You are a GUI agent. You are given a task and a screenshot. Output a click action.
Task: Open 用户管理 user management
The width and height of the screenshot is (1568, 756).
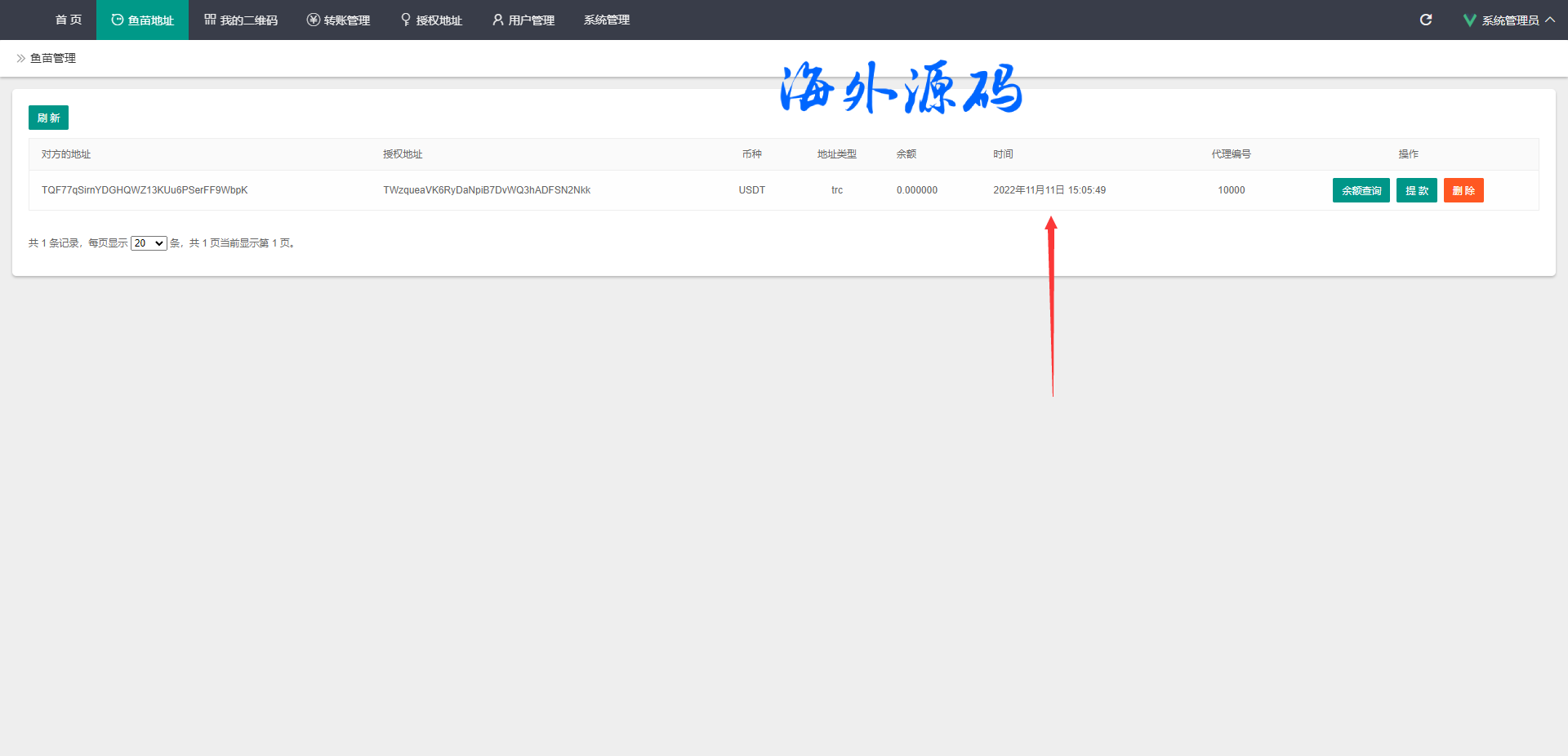click(x=523, y=20)
